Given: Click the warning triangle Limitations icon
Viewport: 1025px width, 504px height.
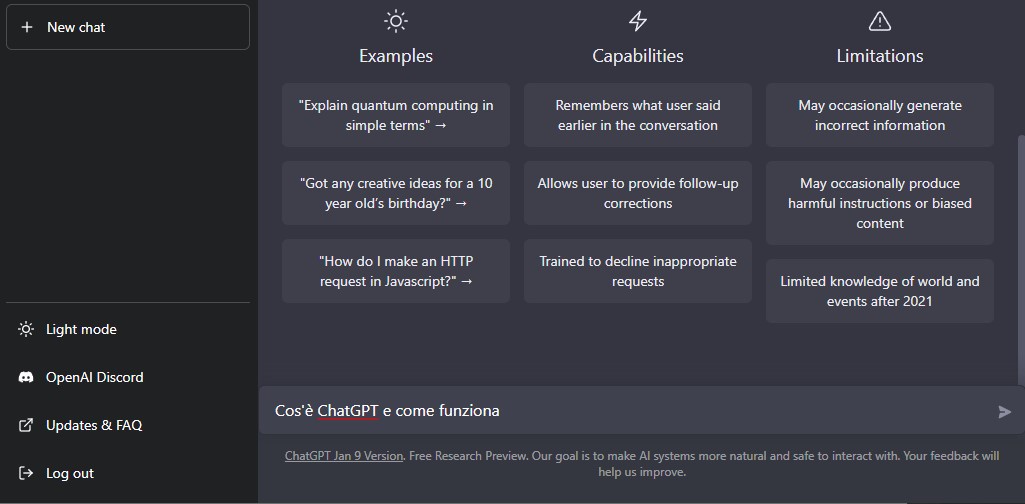Looking at the screenshot, I should click(x=880, y=21).
